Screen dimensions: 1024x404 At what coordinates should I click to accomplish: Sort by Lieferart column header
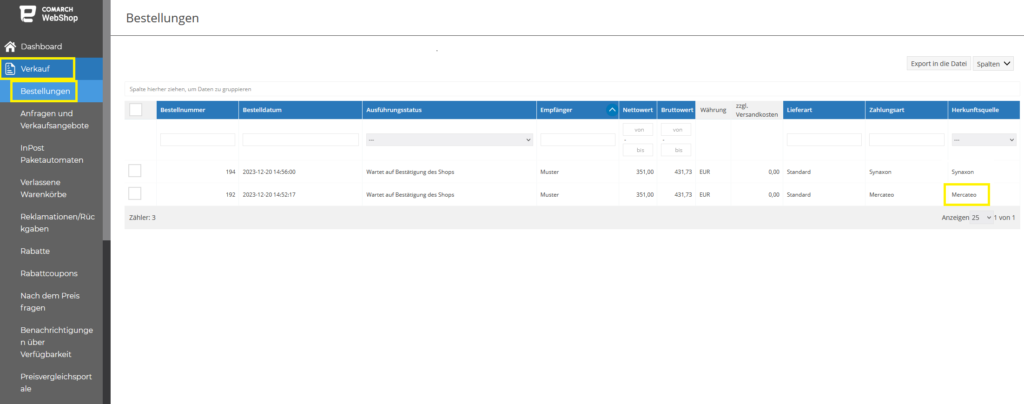(824, 110)
